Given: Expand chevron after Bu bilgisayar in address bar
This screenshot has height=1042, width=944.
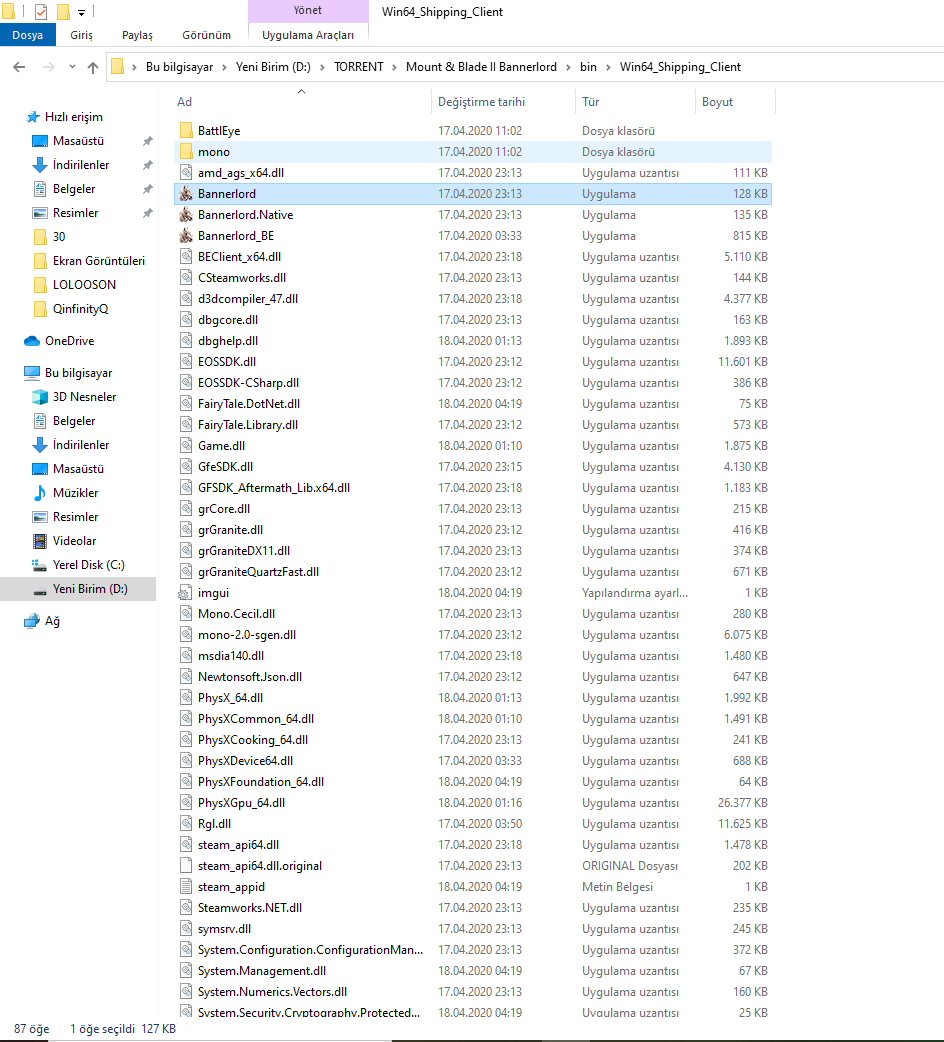Looking at the screenshot, I should tap(224, 67).
